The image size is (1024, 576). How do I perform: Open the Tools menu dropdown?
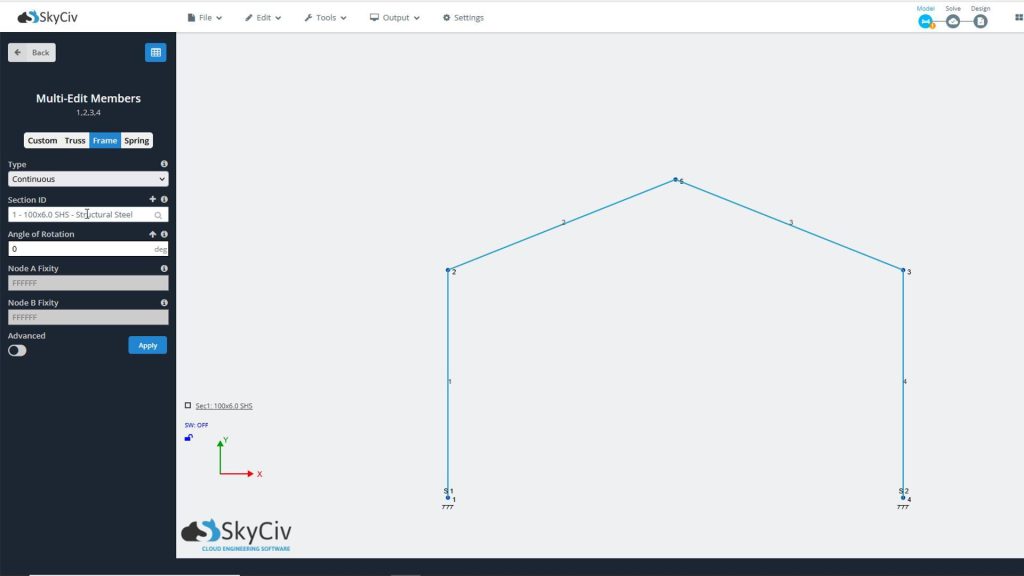(x=324, y=17)
